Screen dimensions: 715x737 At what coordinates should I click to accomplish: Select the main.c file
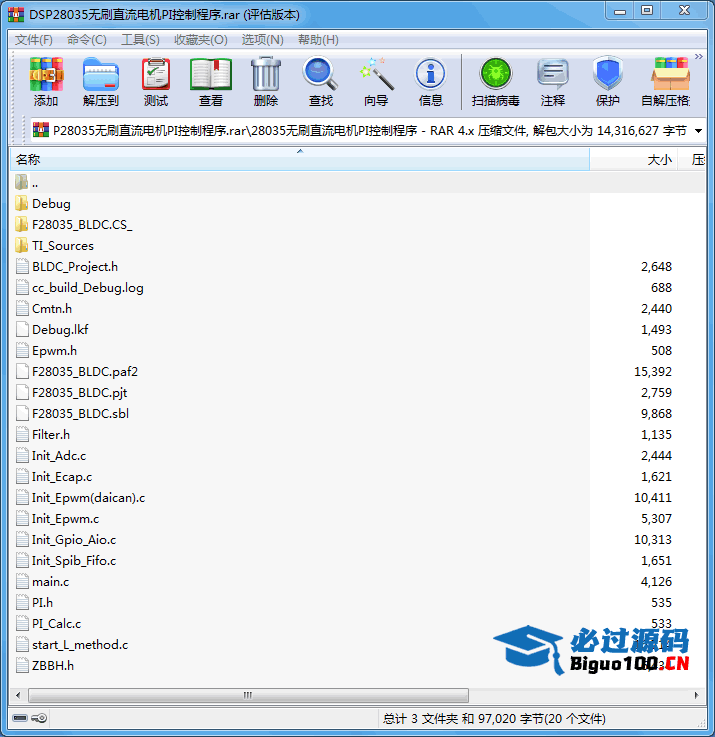click(50, 582)
